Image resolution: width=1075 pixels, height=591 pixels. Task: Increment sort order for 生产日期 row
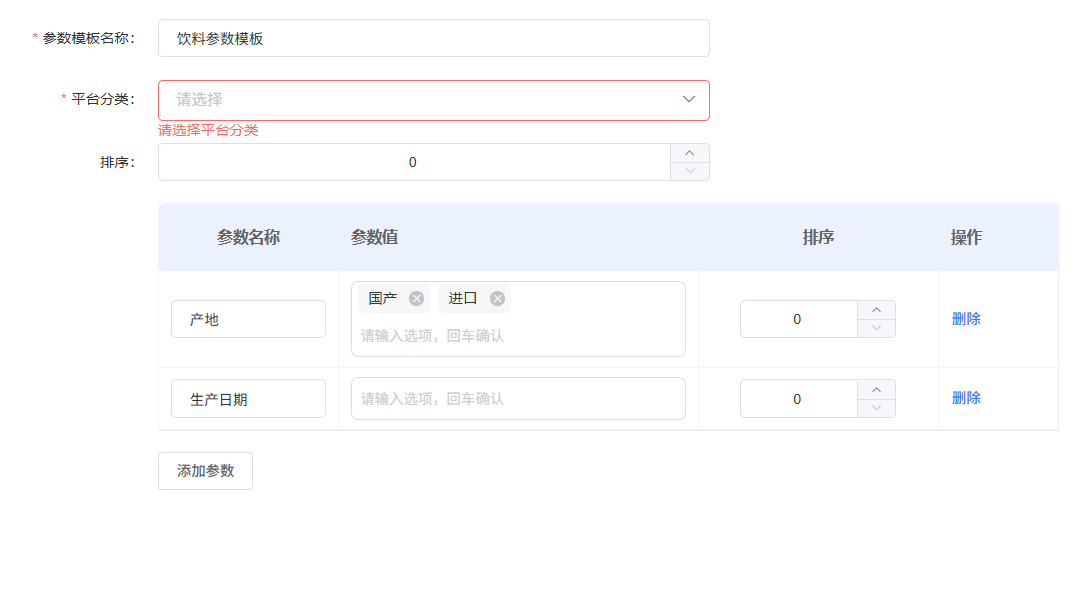[876, 389]
